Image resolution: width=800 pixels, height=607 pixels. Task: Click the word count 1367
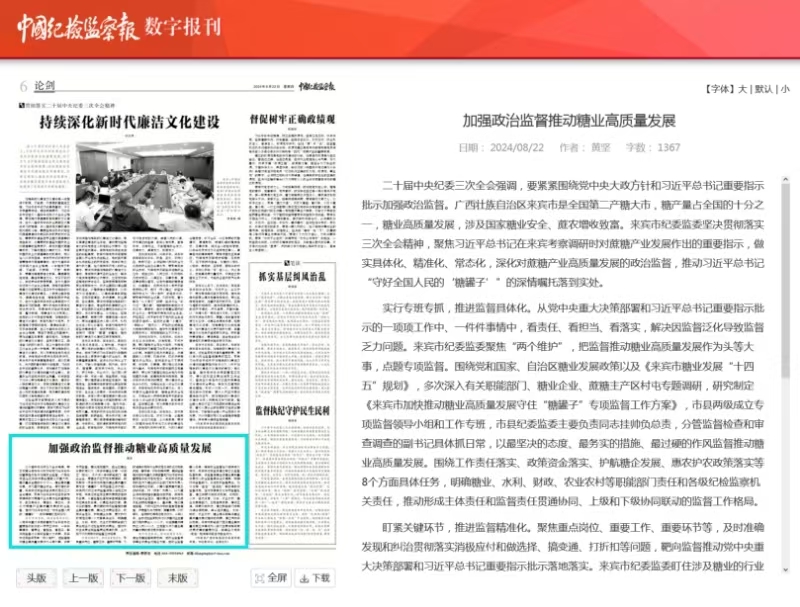coord(669,147)
